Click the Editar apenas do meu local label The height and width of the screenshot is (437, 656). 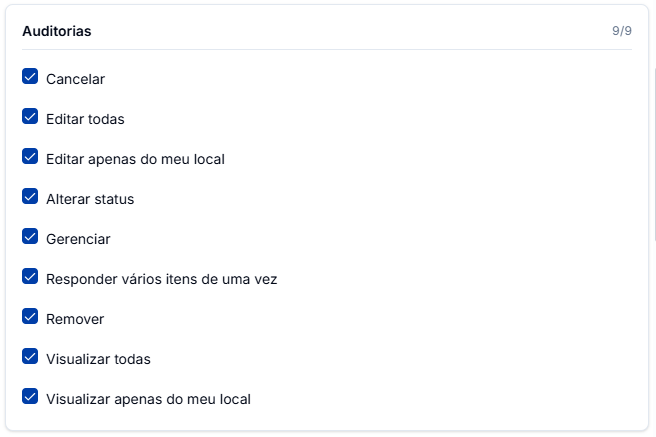[x=135, y=159]
